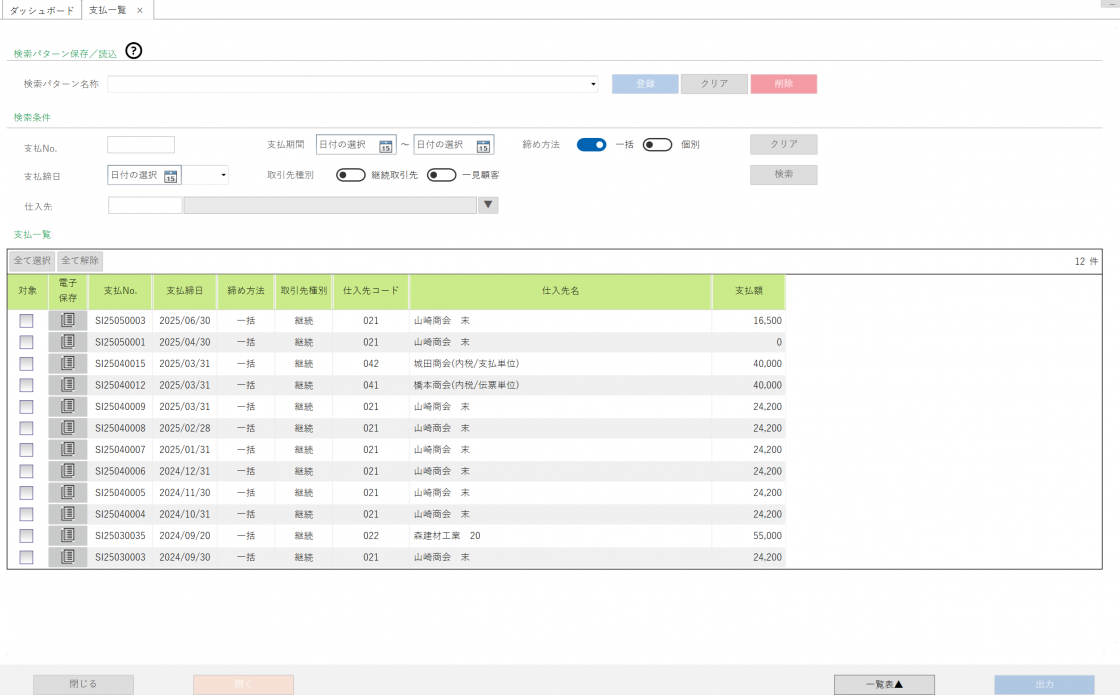The image size is (1120, 695).
Task: Toggle the 一括 closing method switch
Action: point(591,144)
